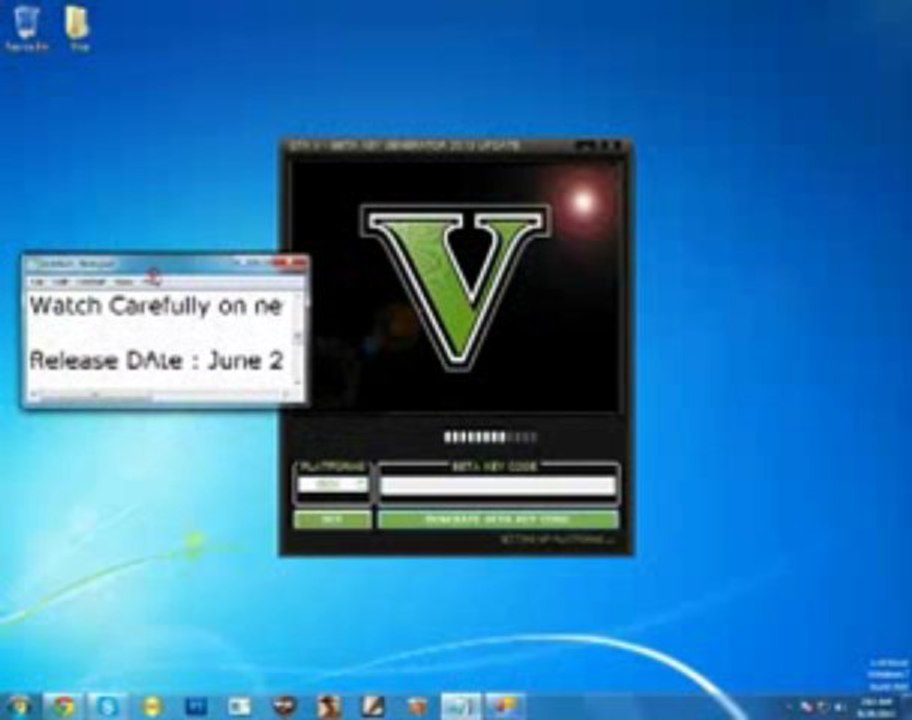Click the "Watch Carefully on ne" line in Notepad
The width and height of the screenshot is (912, 720).
click(155, 305)
